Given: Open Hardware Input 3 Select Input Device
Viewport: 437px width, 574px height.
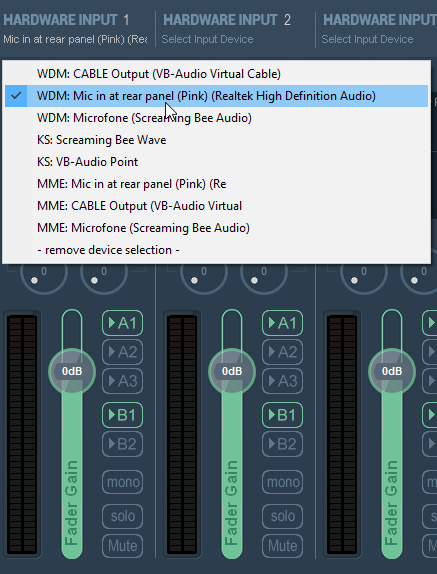Looking at the screenshot, I should 367,39.
